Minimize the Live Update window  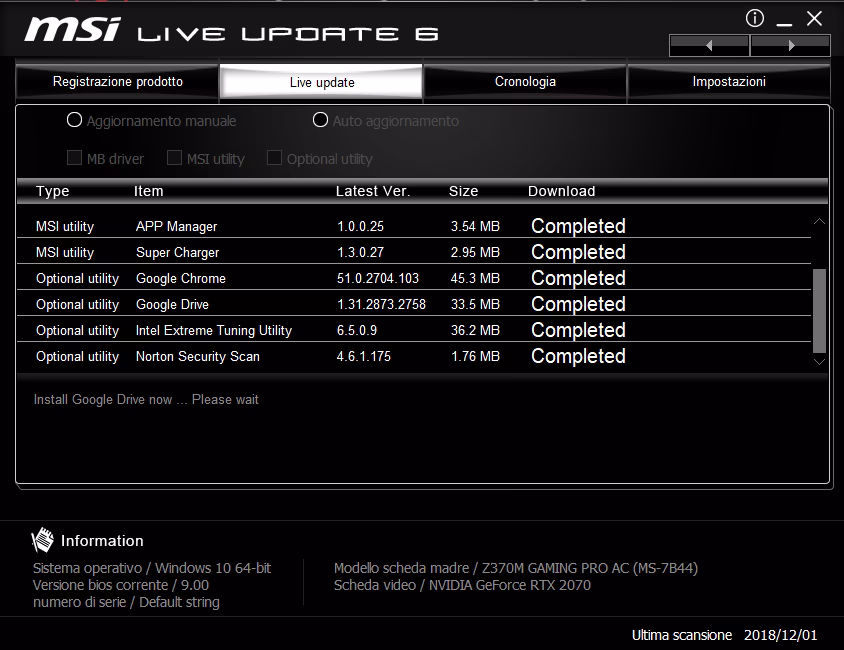784,24
